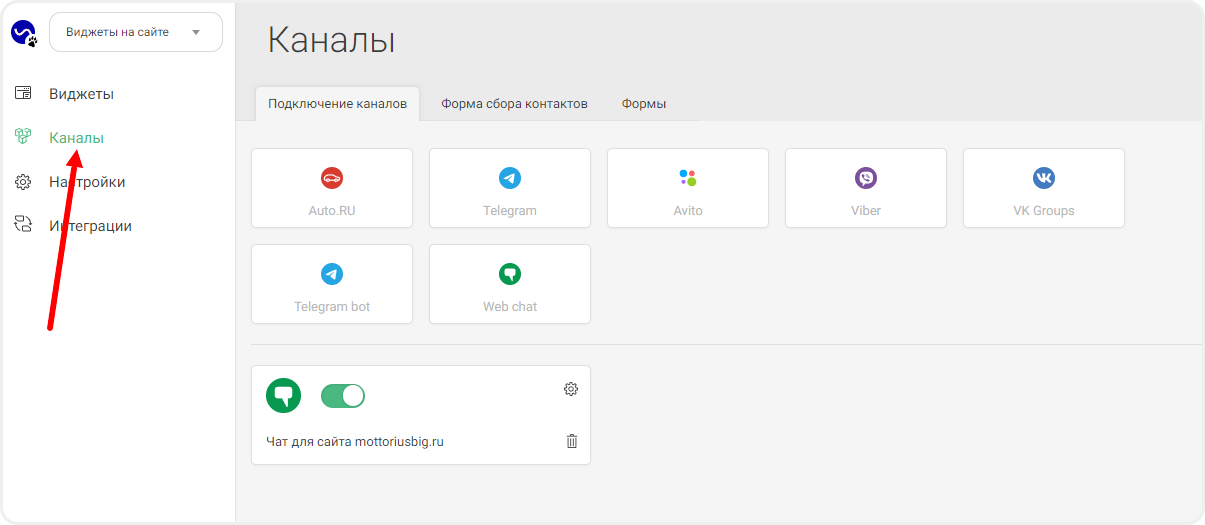Screen dimensions: 1205x525
Task: Click the large green chat icon in channel card
Action: (284, 396)
